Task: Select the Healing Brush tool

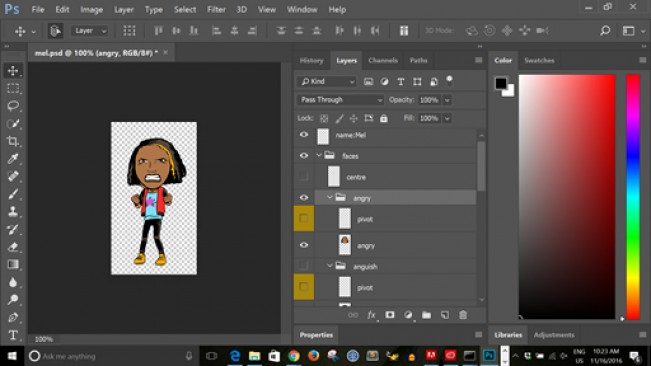Action: (x=13, y=176)
